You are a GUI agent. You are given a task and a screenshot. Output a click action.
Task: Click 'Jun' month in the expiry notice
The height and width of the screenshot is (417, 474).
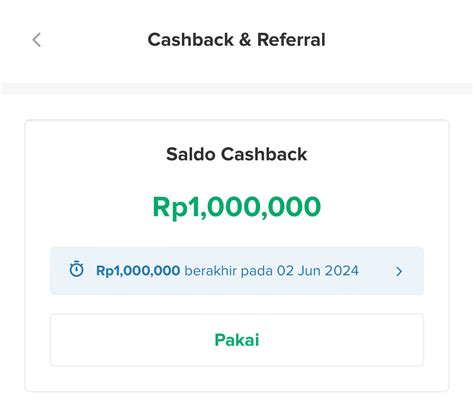[x=309, y=271]
